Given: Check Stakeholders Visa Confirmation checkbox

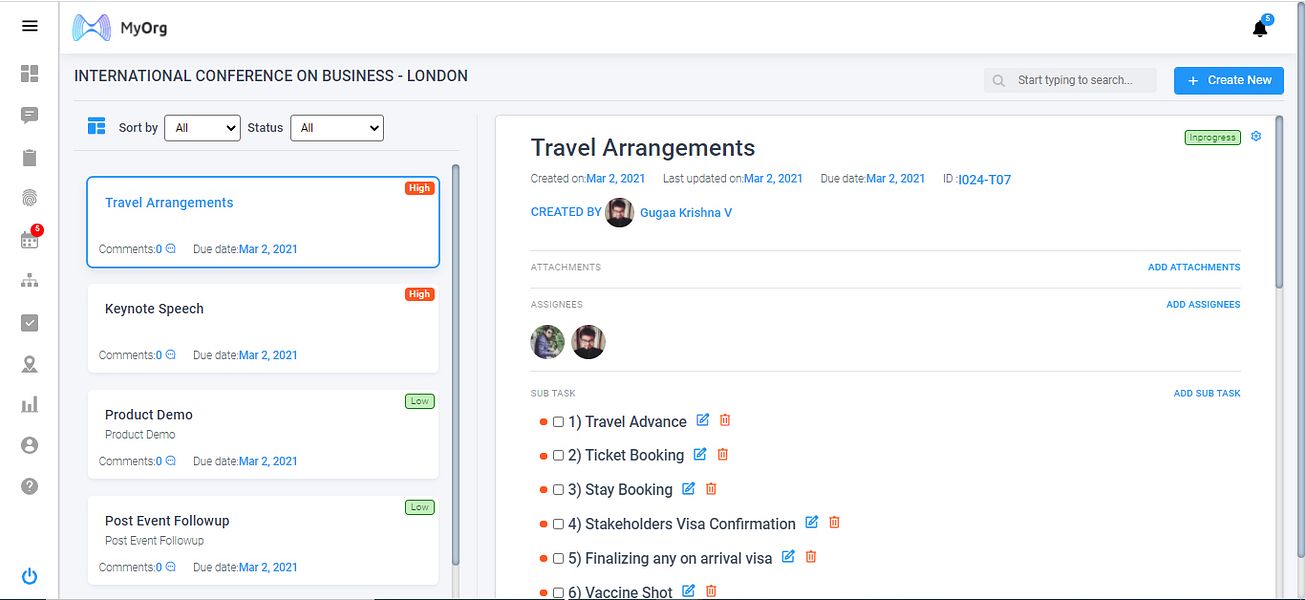Looking at the screenshot, I should [x=558, y=524].
